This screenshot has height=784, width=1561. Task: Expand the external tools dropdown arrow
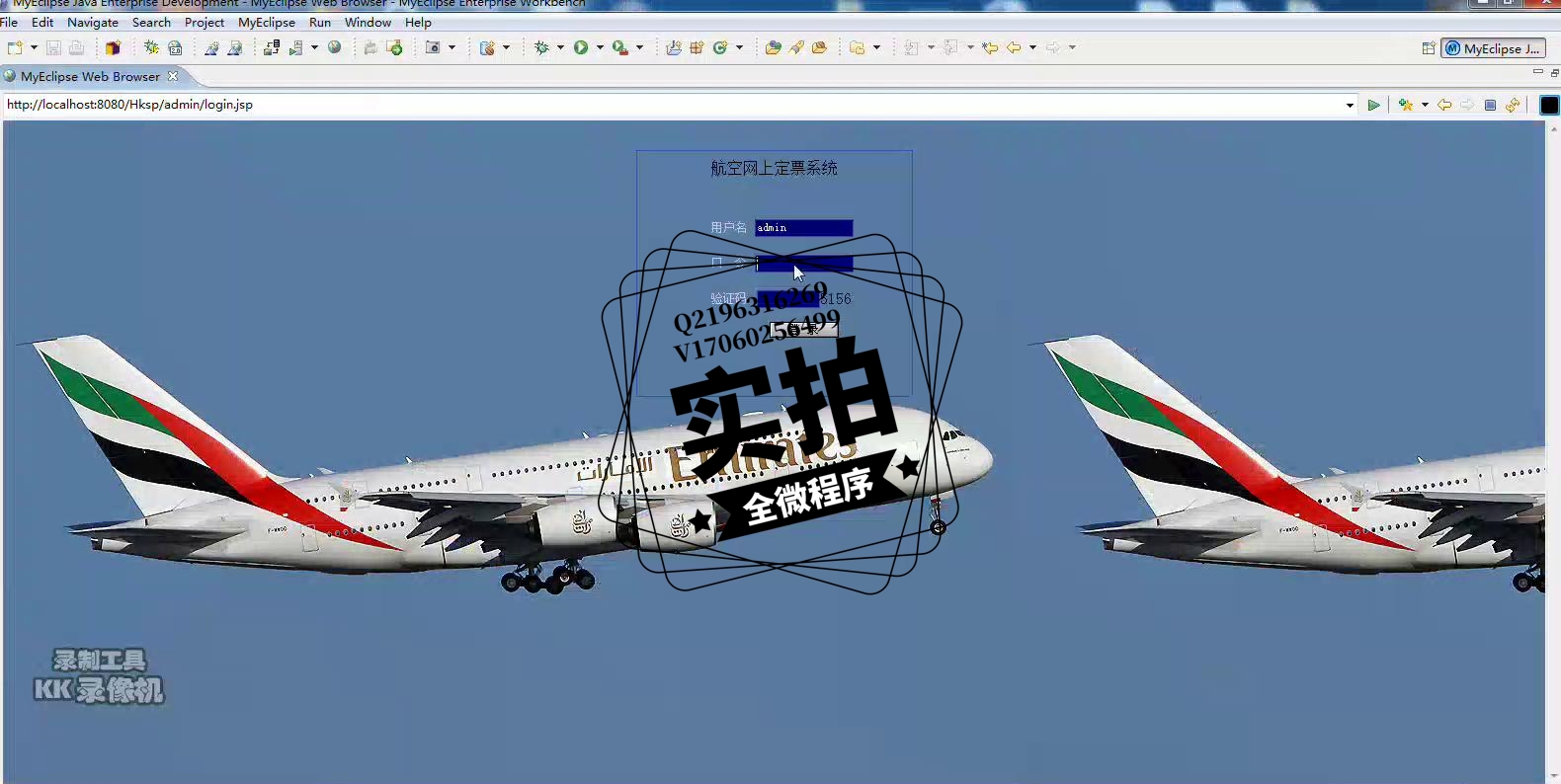click(x=639, y=47)
